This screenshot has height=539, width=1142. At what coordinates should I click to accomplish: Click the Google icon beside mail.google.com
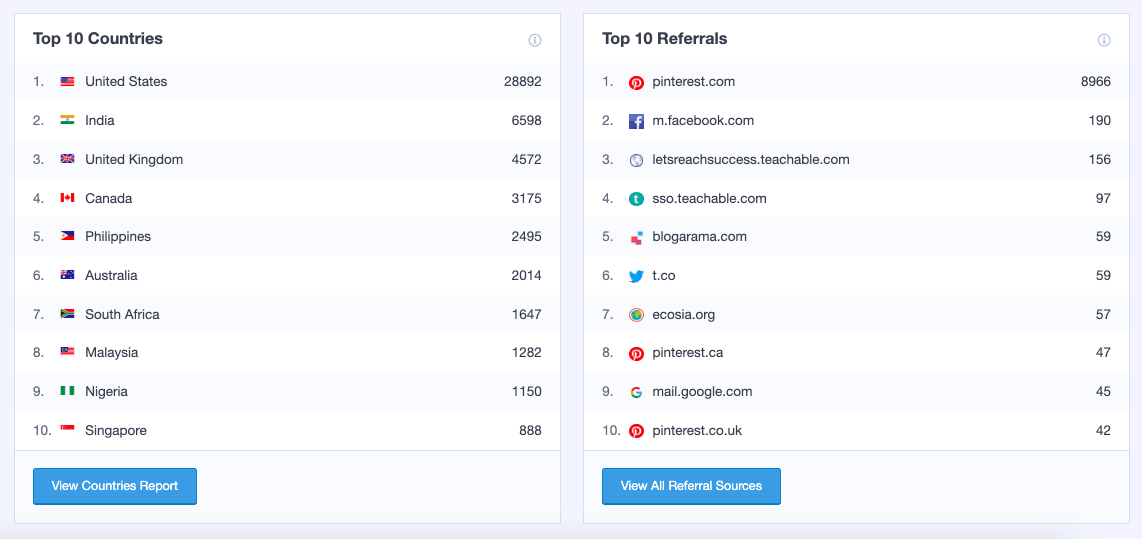point(636,393)
